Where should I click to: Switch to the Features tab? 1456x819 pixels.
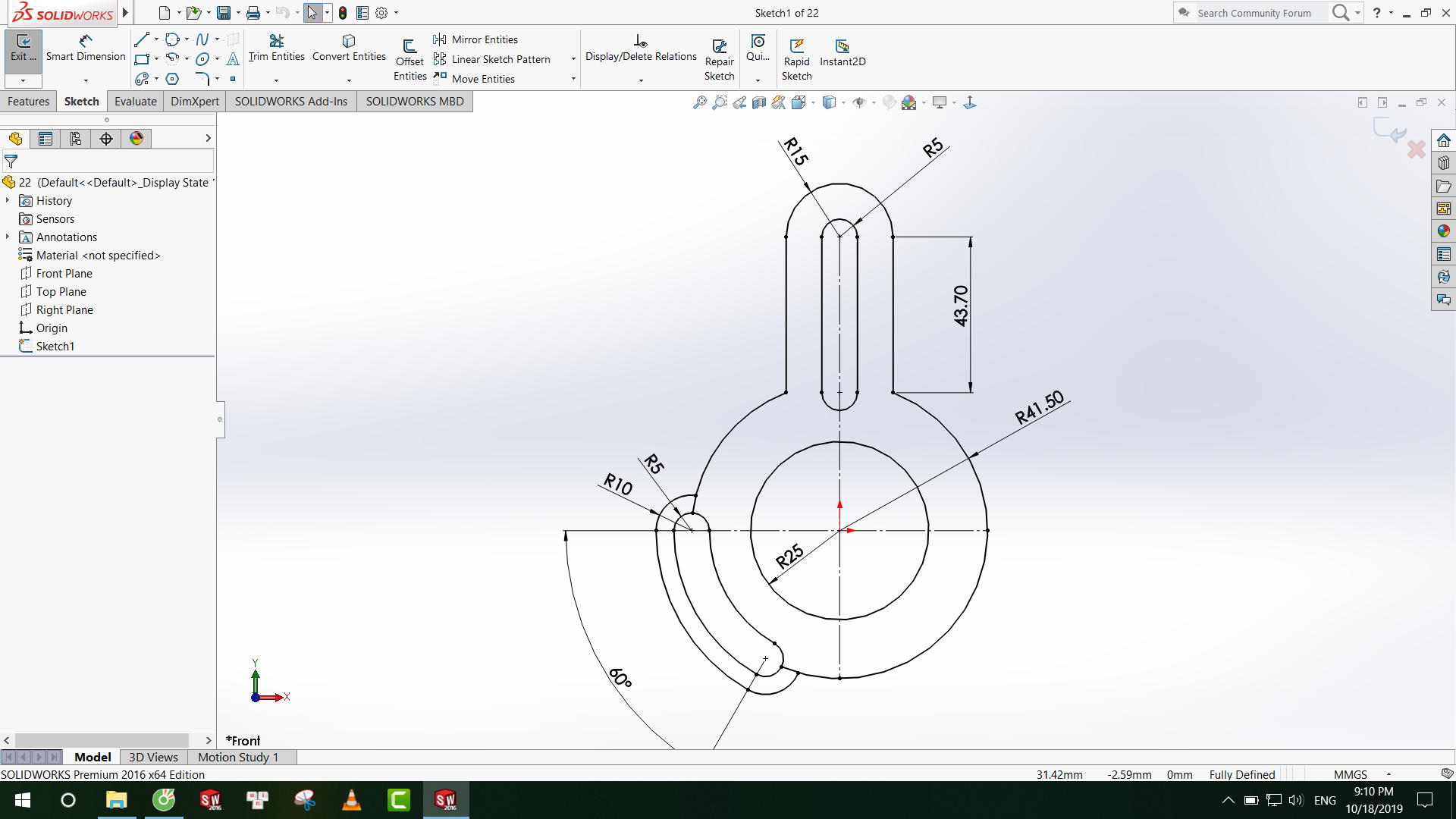coord(28,101)
